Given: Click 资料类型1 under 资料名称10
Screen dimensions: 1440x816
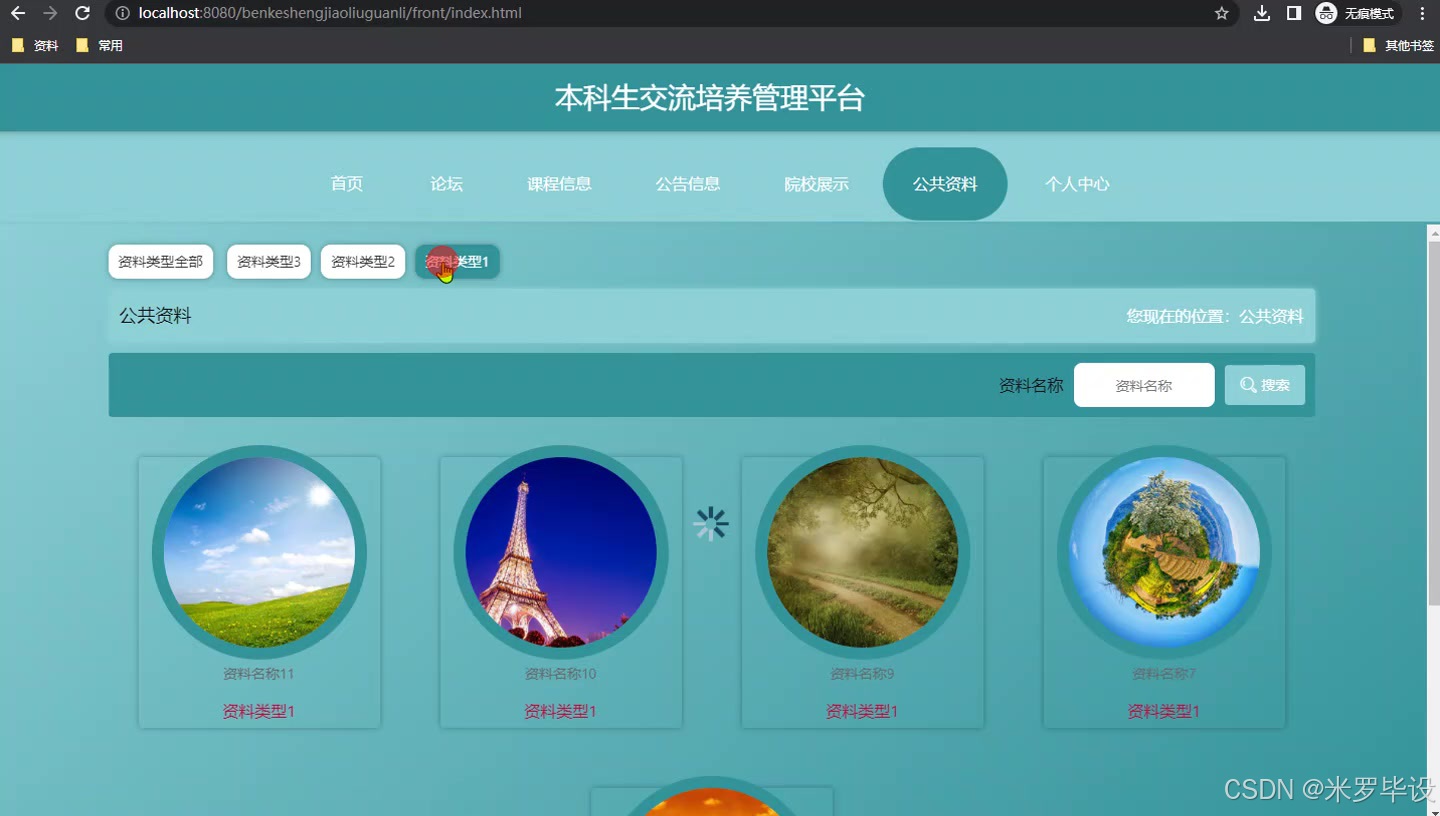Looking at the screenshot, I should click(x=561, y=712).
